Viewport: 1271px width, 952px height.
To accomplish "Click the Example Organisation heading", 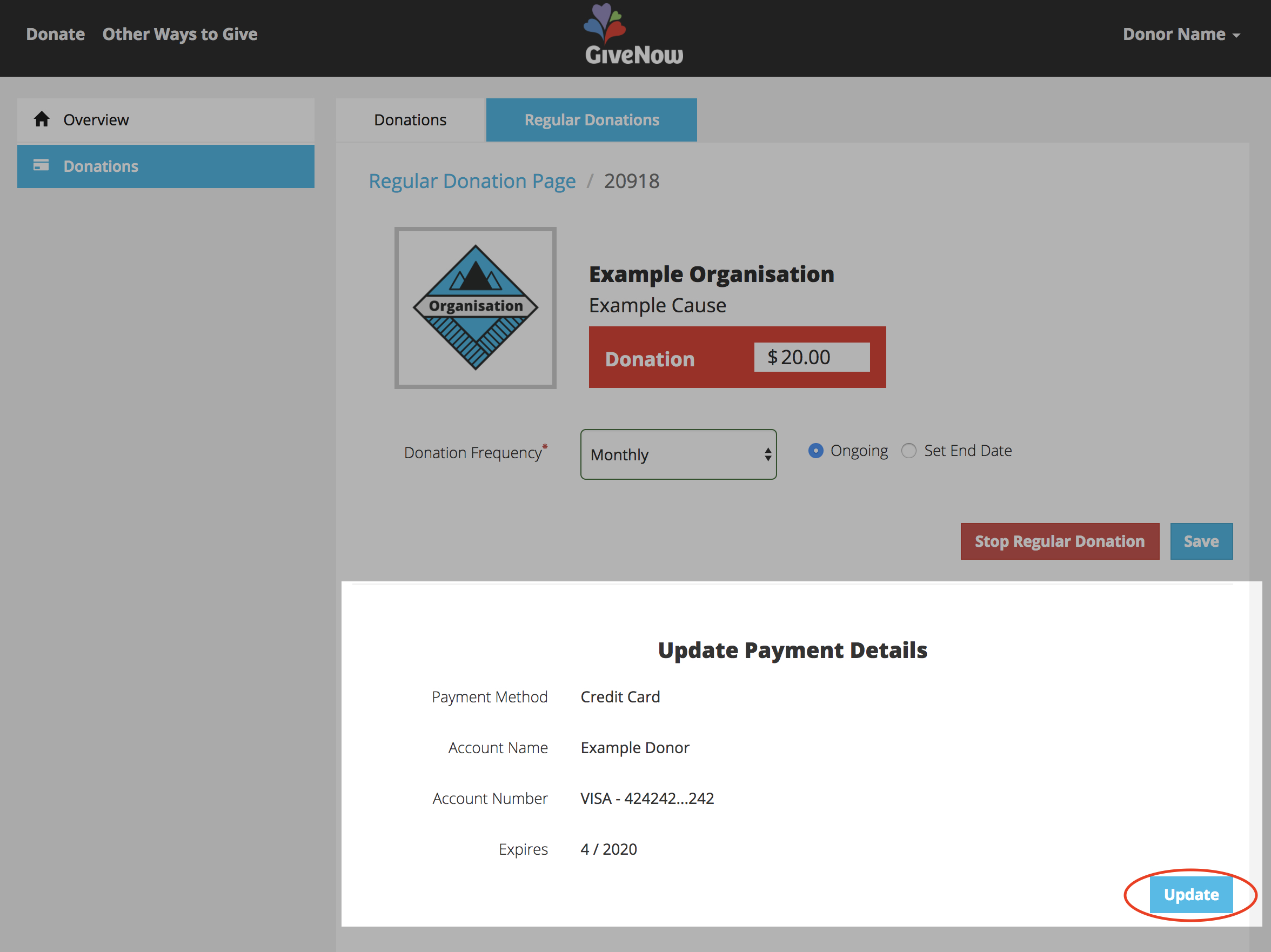I will click(x=711, y=274).
